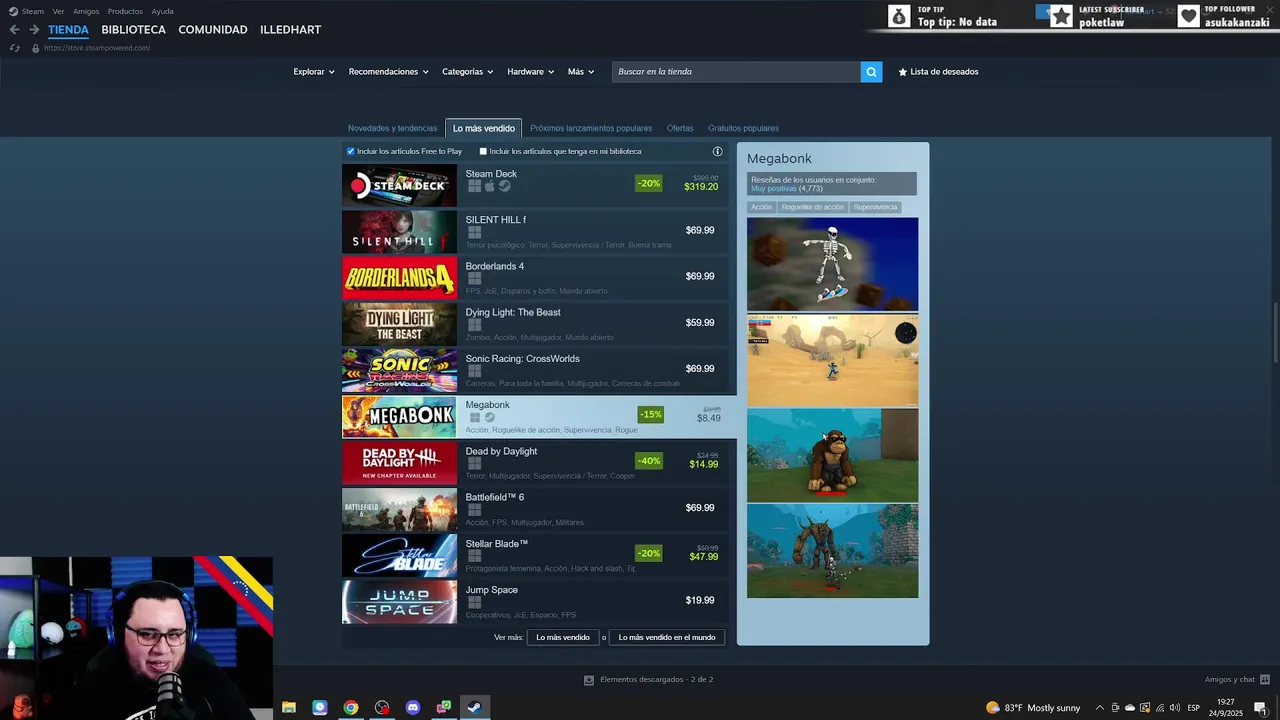Open the Steam menu
The image size is (1280, 720).
(x=33, y=11)
